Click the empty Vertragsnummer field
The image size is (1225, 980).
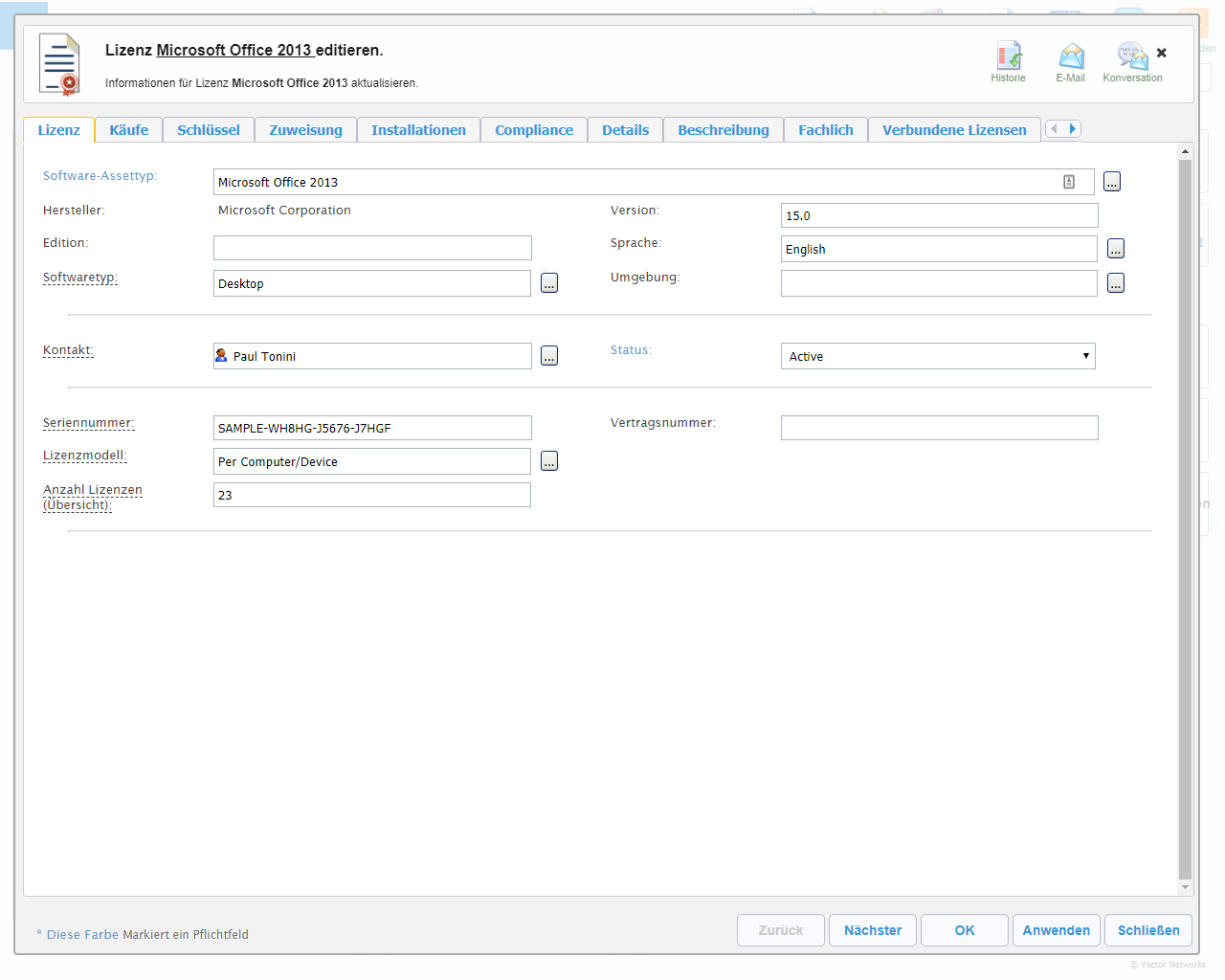point(940,428)
